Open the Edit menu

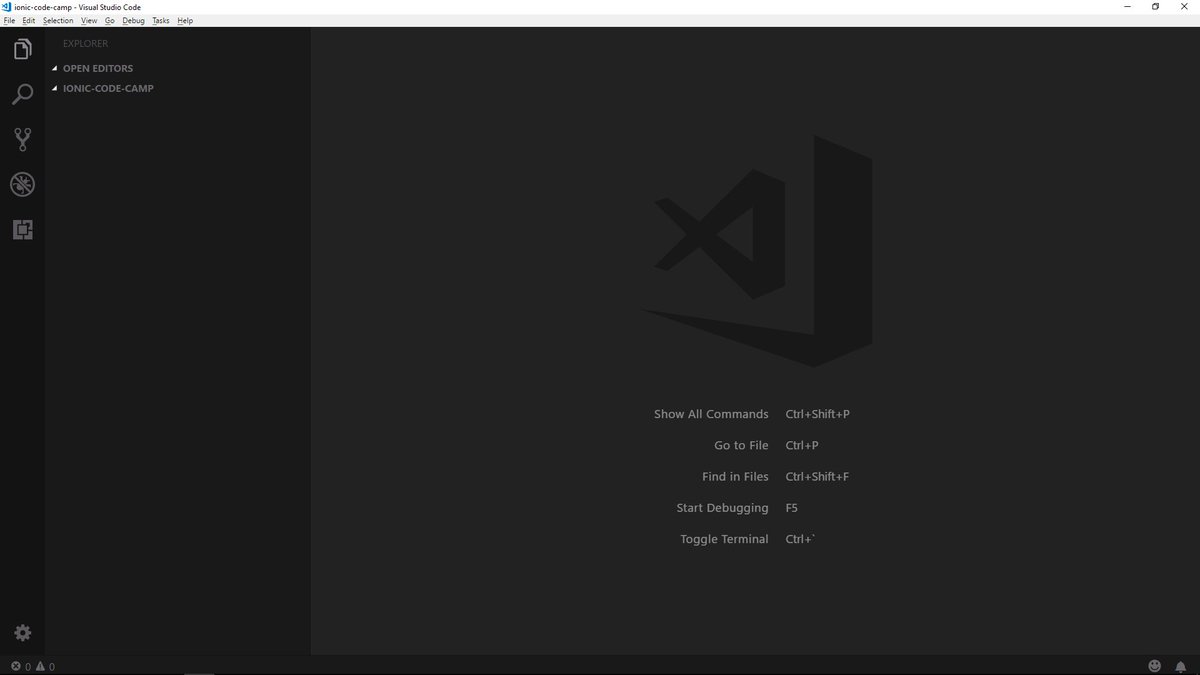[x=28, y=20]
